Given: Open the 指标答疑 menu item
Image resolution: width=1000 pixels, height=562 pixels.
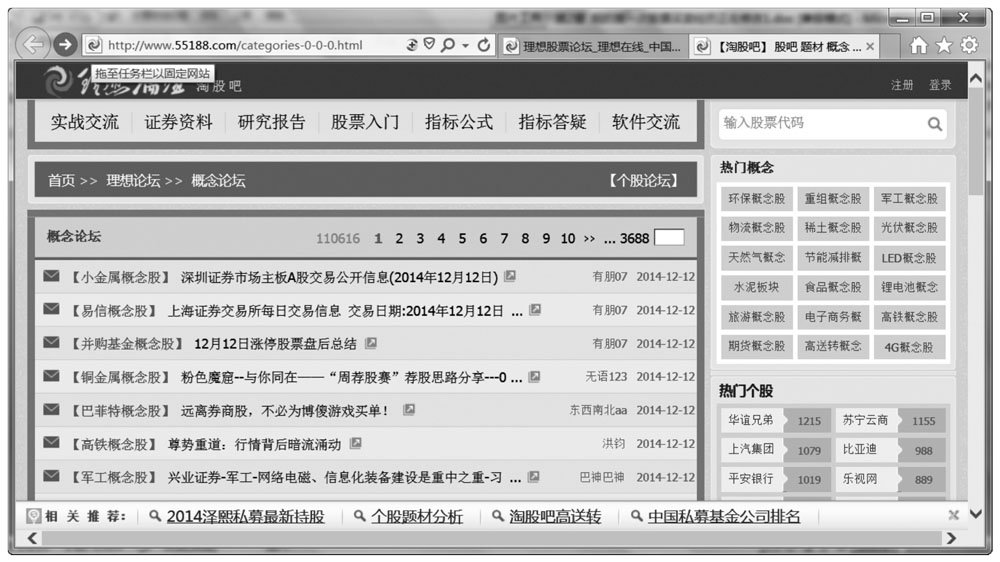Looking at the screenshot, I should point(552,122).
